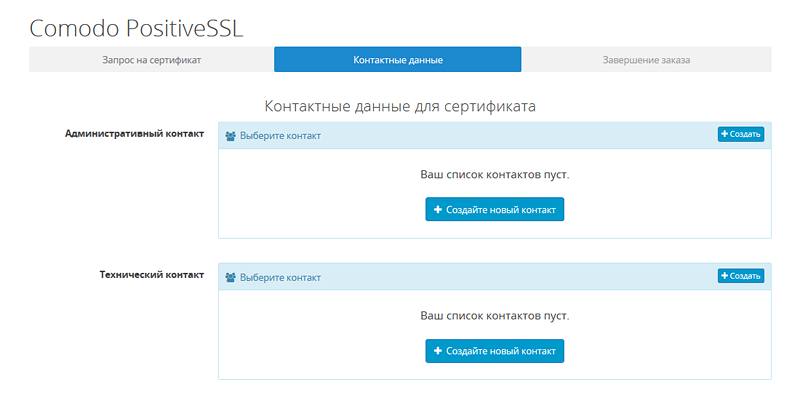This screenshot has width=800, height=414.
Task: Select the Контактные данные tab
Action: coord(397,60)
